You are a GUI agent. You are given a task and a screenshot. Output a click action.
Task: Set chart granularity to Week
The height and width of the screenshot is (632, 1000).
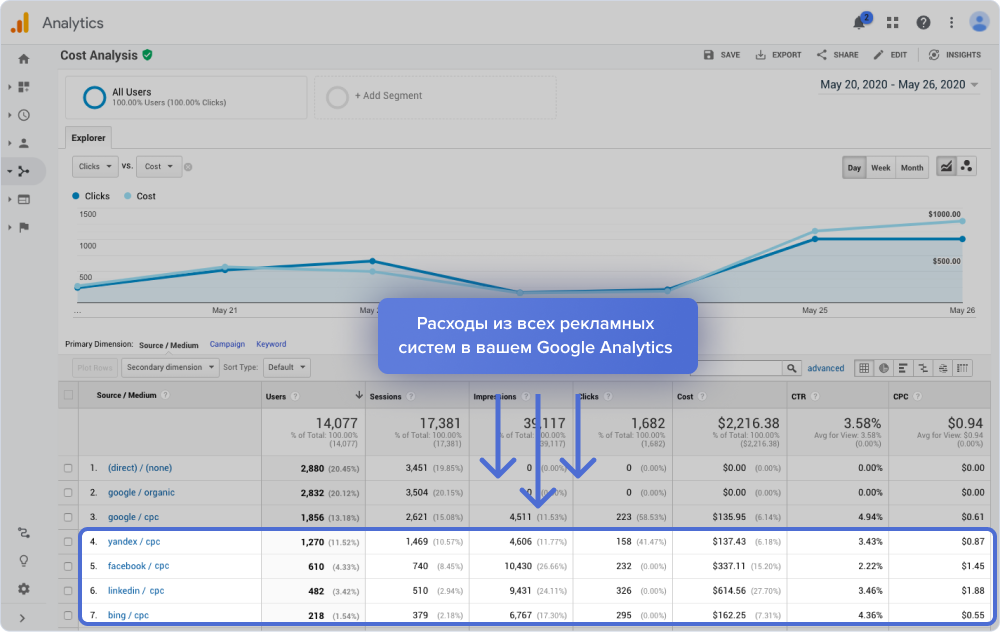(x=881, y=168)
